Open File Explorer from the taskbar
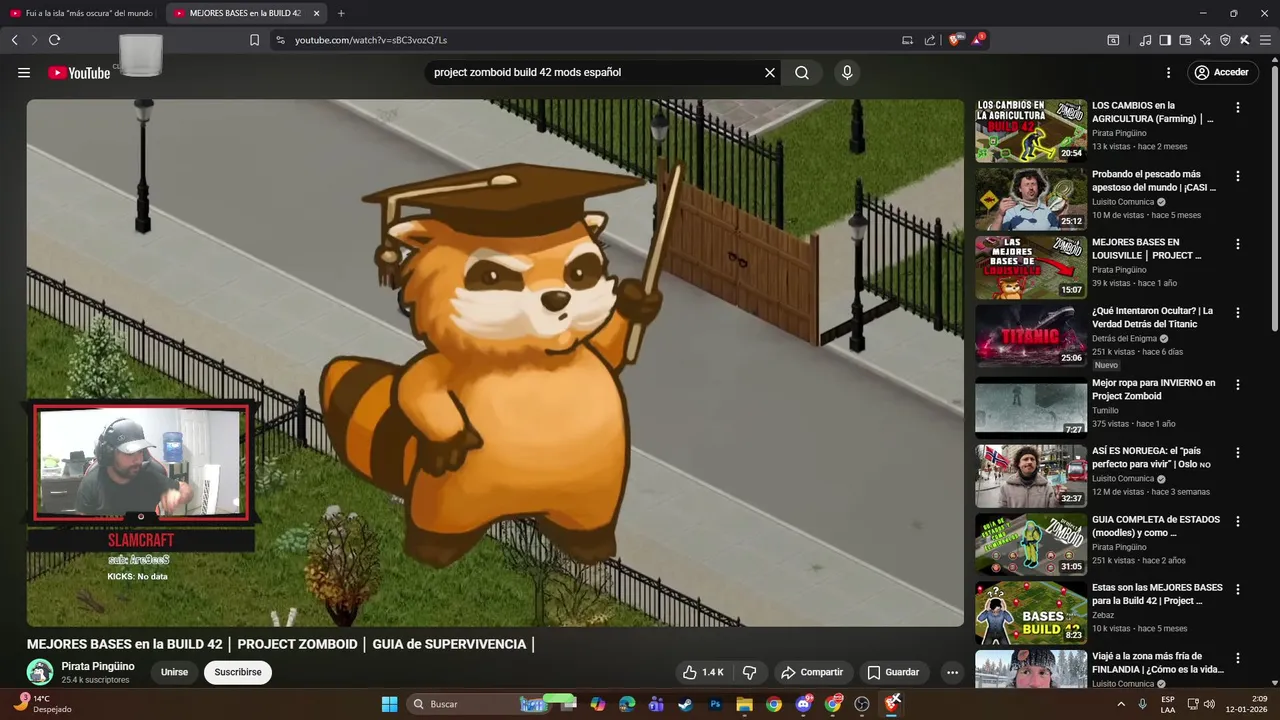1280x720 pixels. pos(744,704)
